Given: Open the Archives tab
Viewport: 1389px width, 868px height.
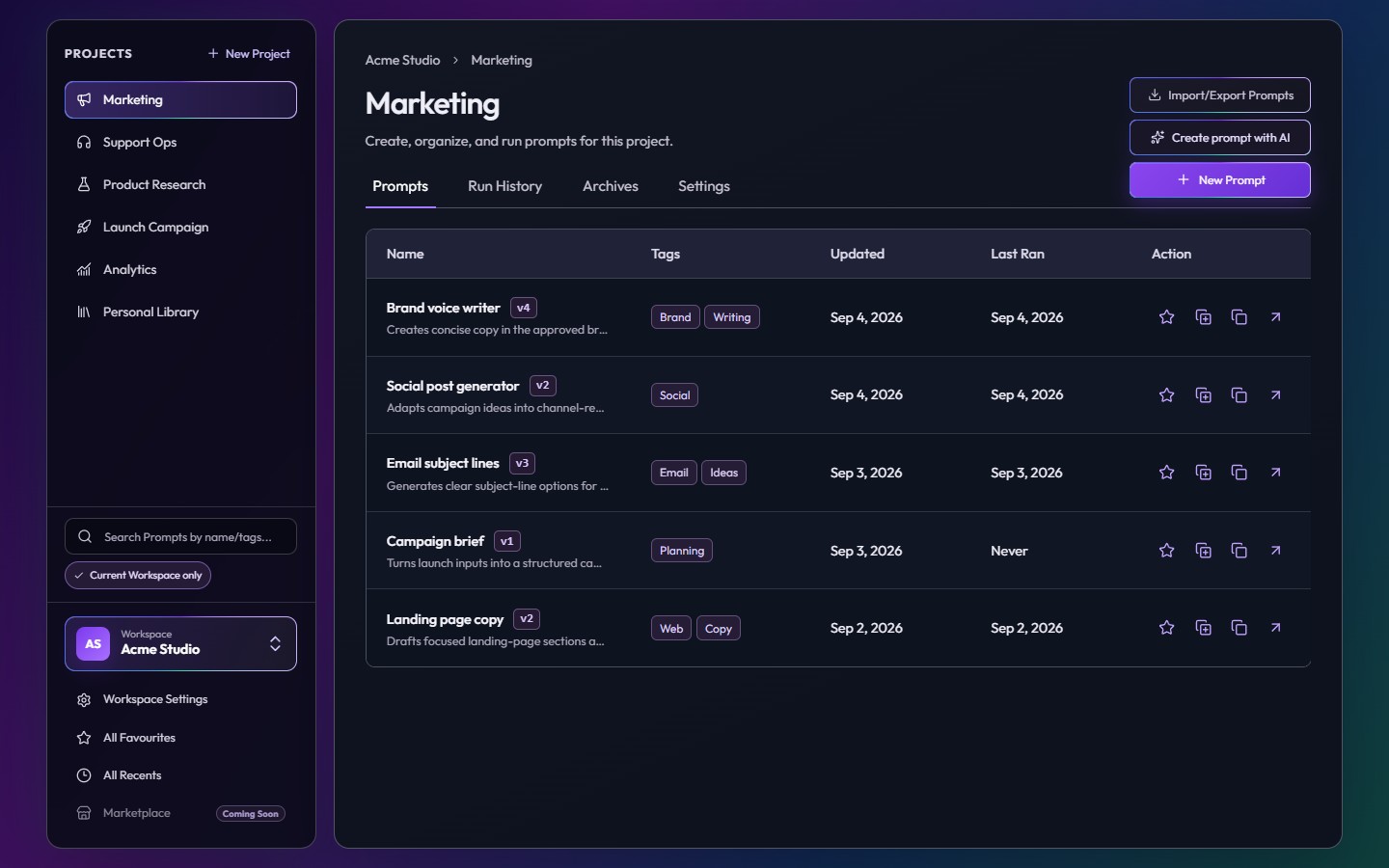Looking at the screenshot, I should tap(611, 186).
